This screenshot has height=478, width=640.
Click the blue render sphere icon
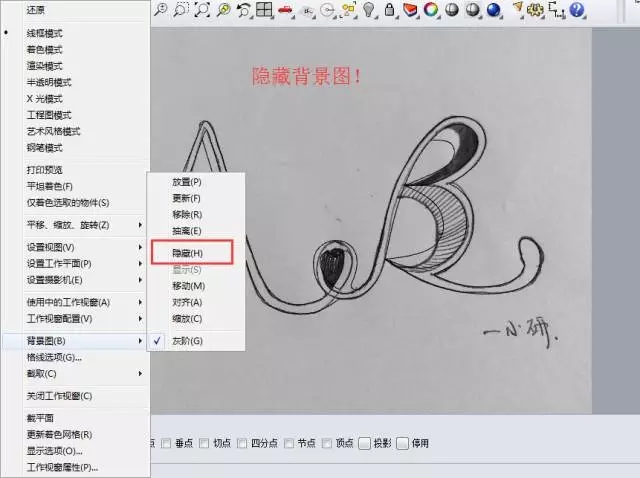(492, 10)
